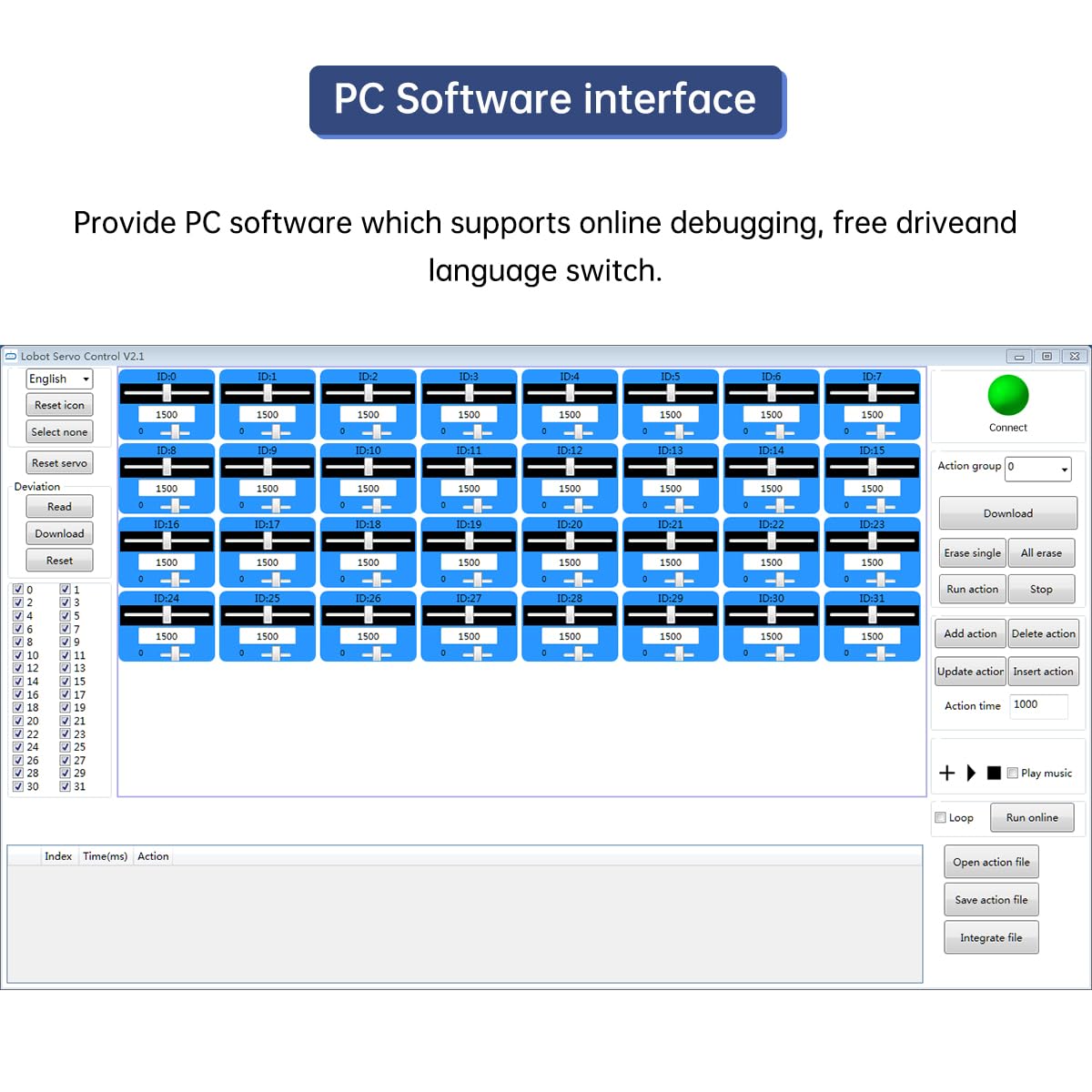
Task: Open the English language dropdown
Action: [x=60, y=379]
